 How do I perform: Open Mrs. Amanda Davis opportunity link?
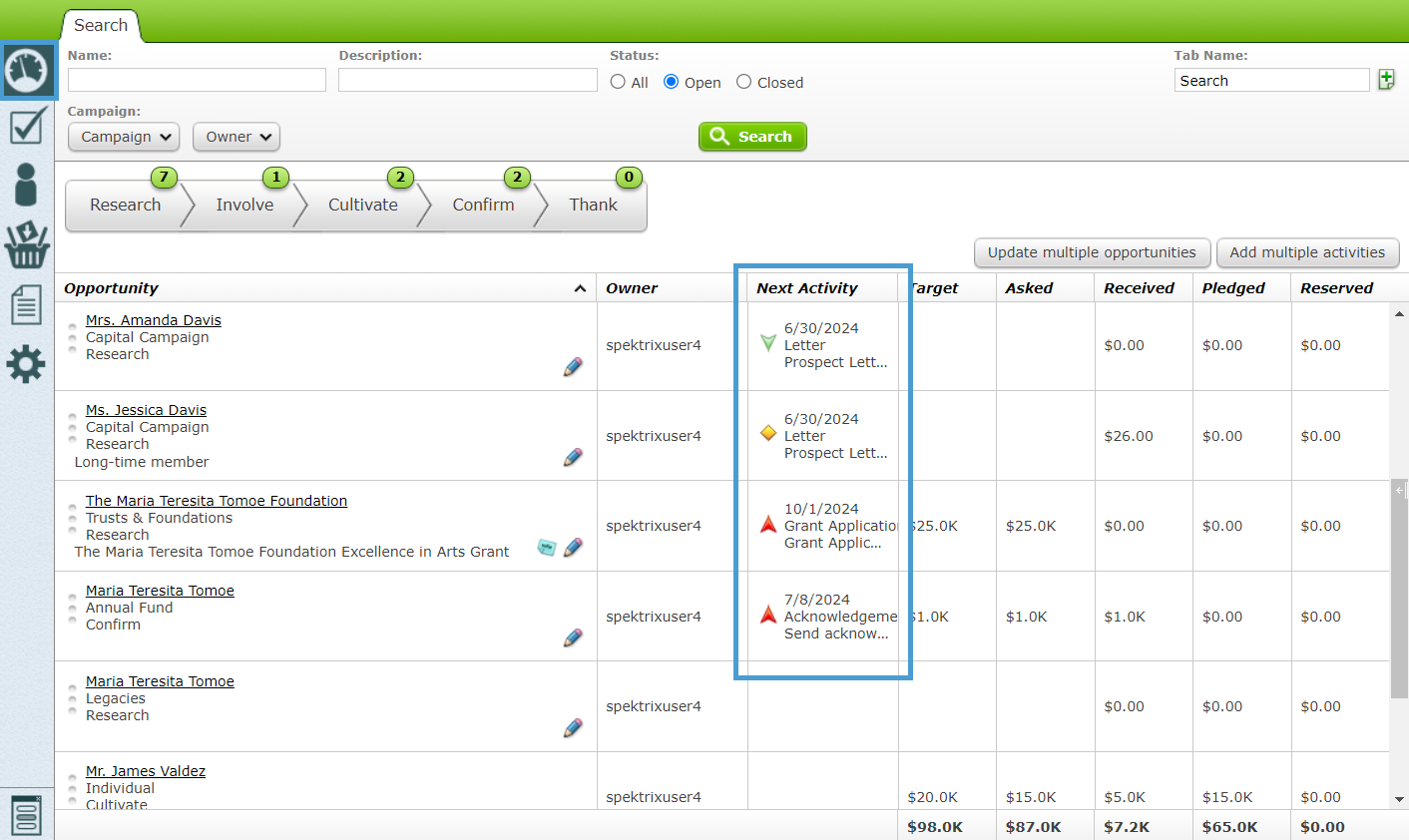point(154,320)
